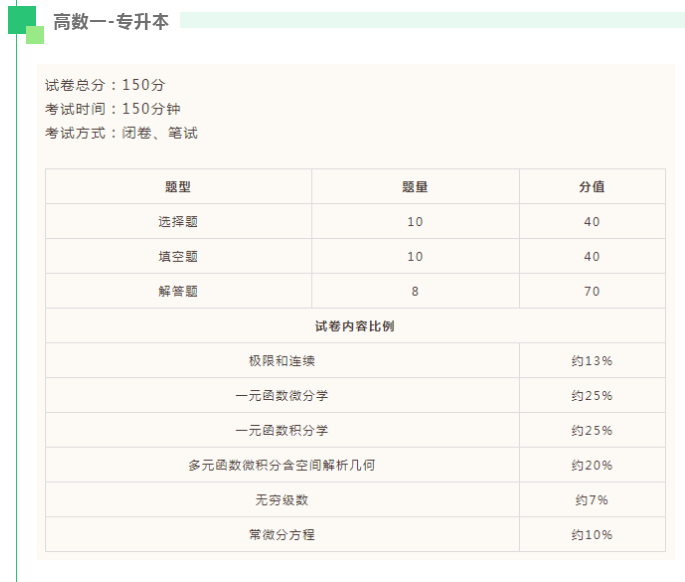
Task: Click the 分值 column header
Action: [x=592, y=187]
